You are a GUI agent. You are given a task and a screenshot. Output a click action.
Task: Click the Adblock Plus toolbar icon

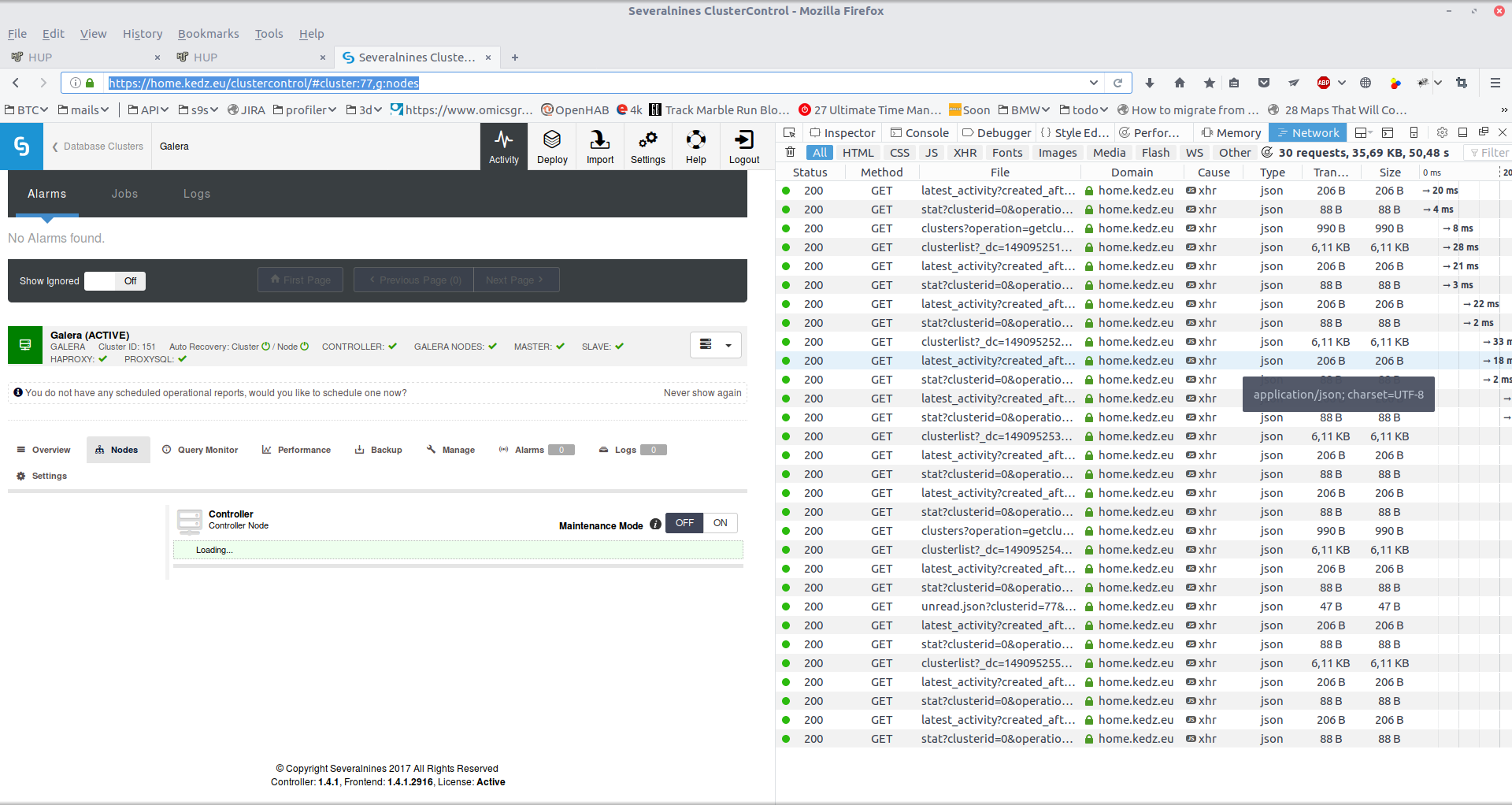(1324, 83)
